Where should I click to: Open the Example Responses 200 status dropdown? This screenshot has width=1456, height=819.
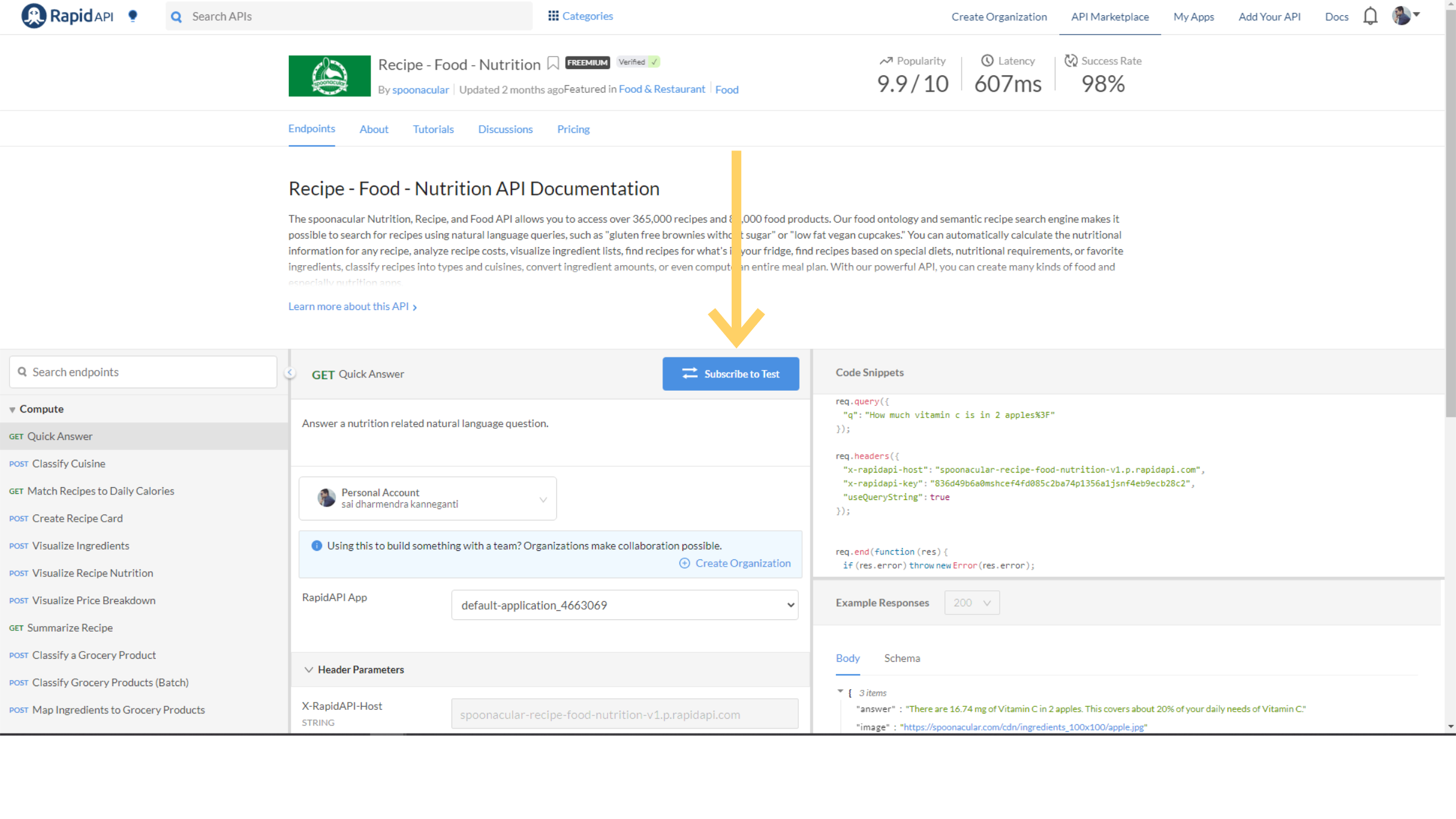(971, 602)
